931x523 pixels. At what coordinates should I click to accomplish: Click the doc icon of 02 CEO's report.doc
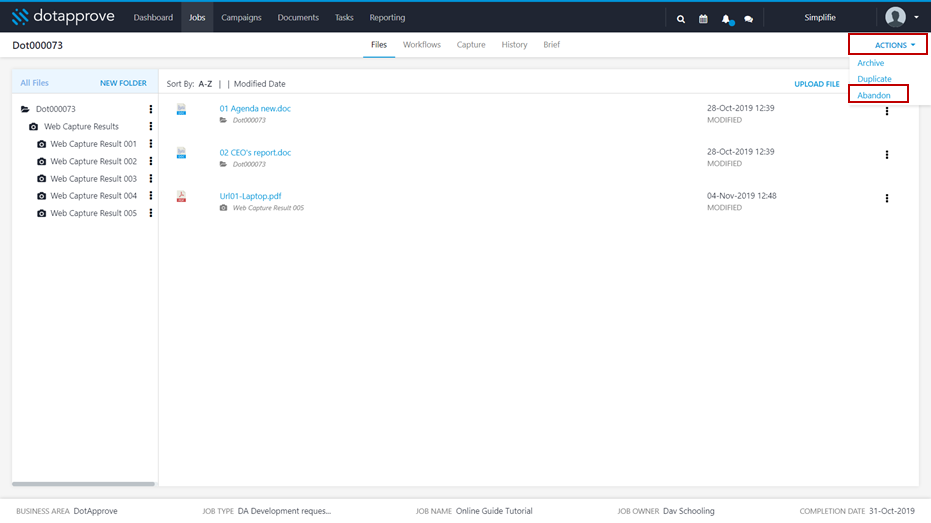[x=181, y=153]
